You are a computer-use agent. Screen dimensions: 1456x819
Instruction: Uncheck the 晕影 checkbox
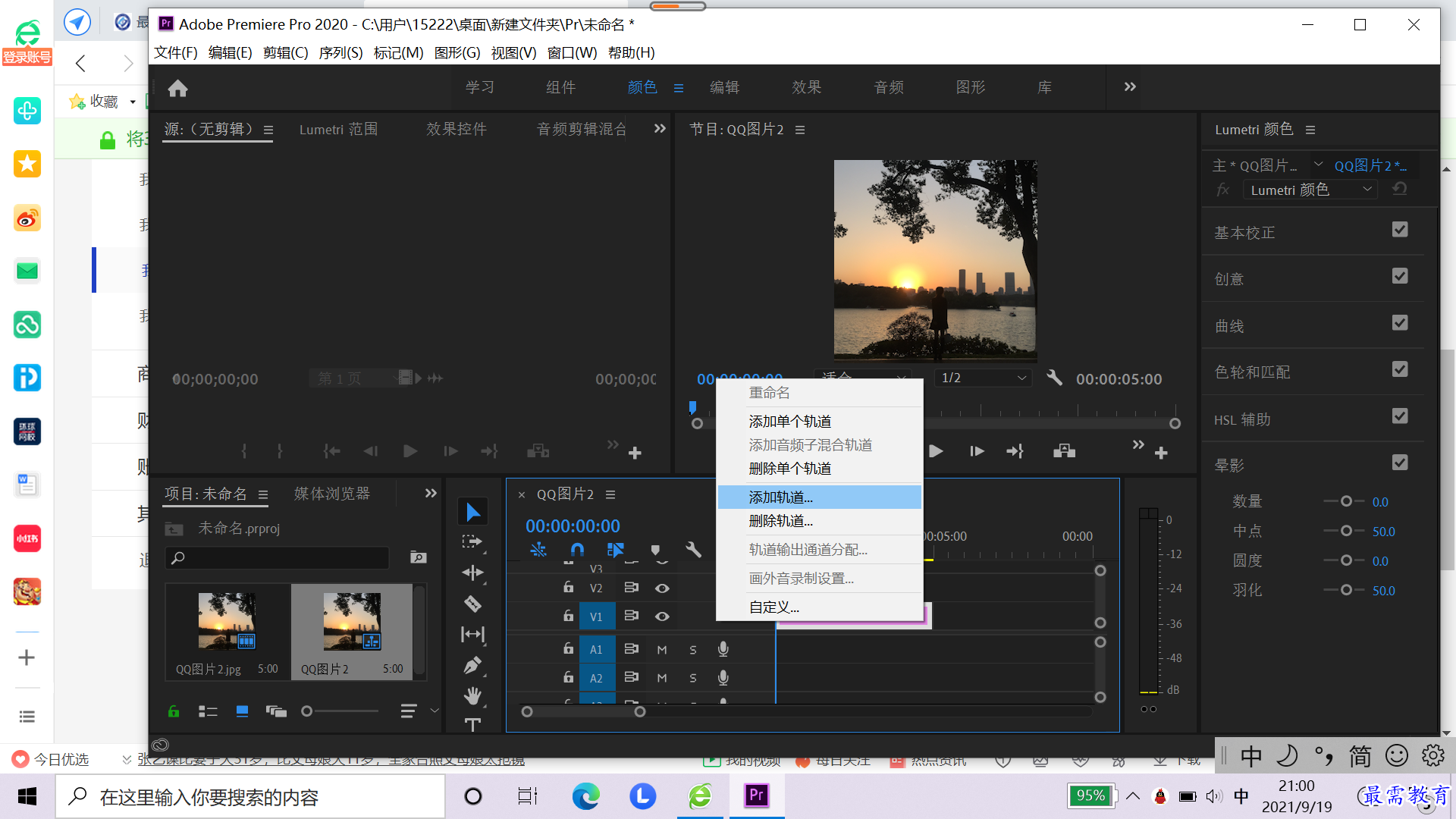[x=1400, y=463]
